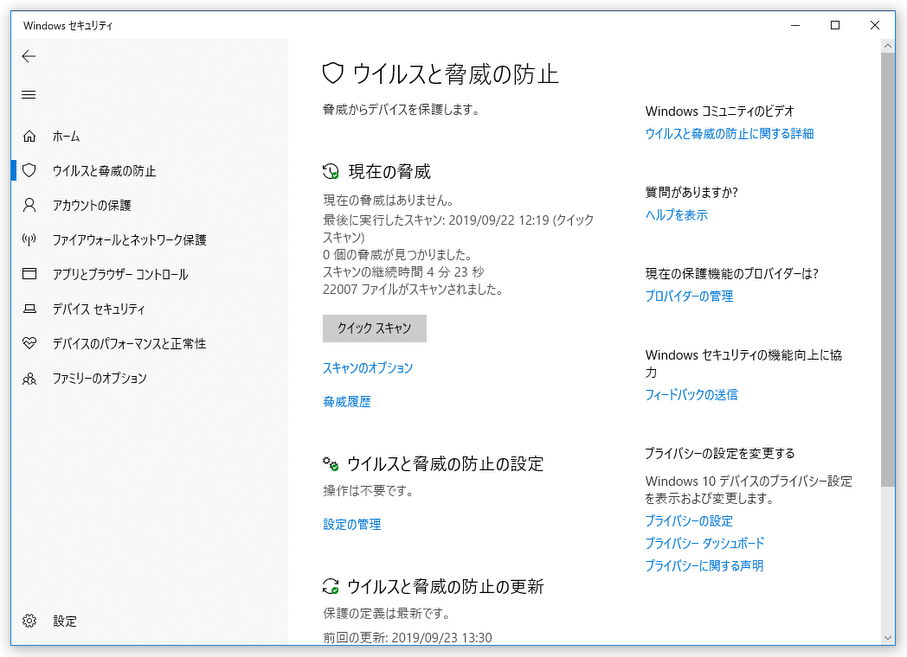
Task: Click the shield icon for ウイルスと脅威の防止
Action: tap(29, 171)
